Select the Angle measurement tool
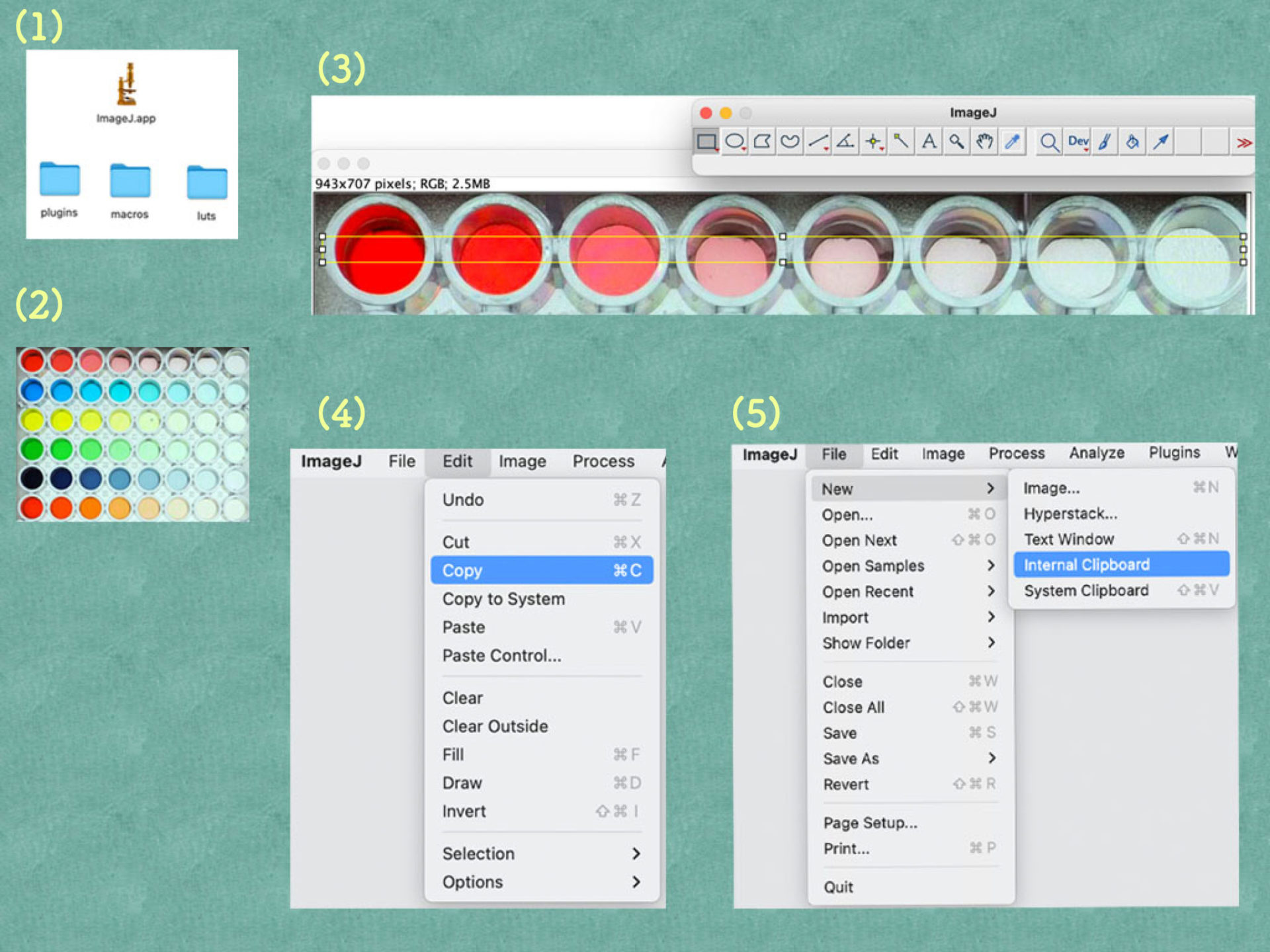 (x=845, y=141)
